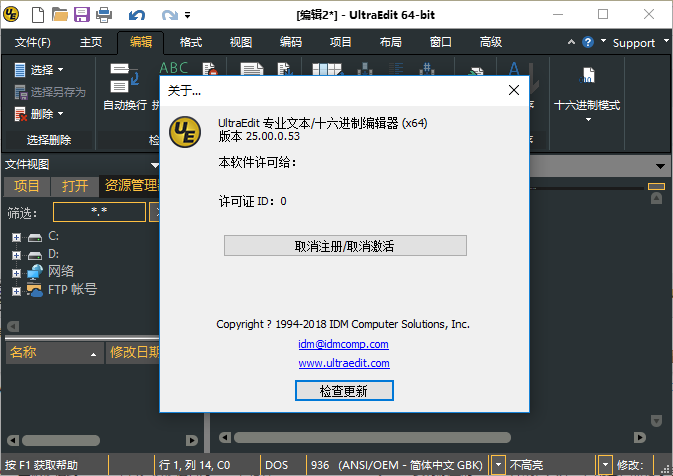The height and width of the screenshot is (476, 673).
Task: Close the 关于 dialog
Action: pyautogui.click(x=514, y=90)
